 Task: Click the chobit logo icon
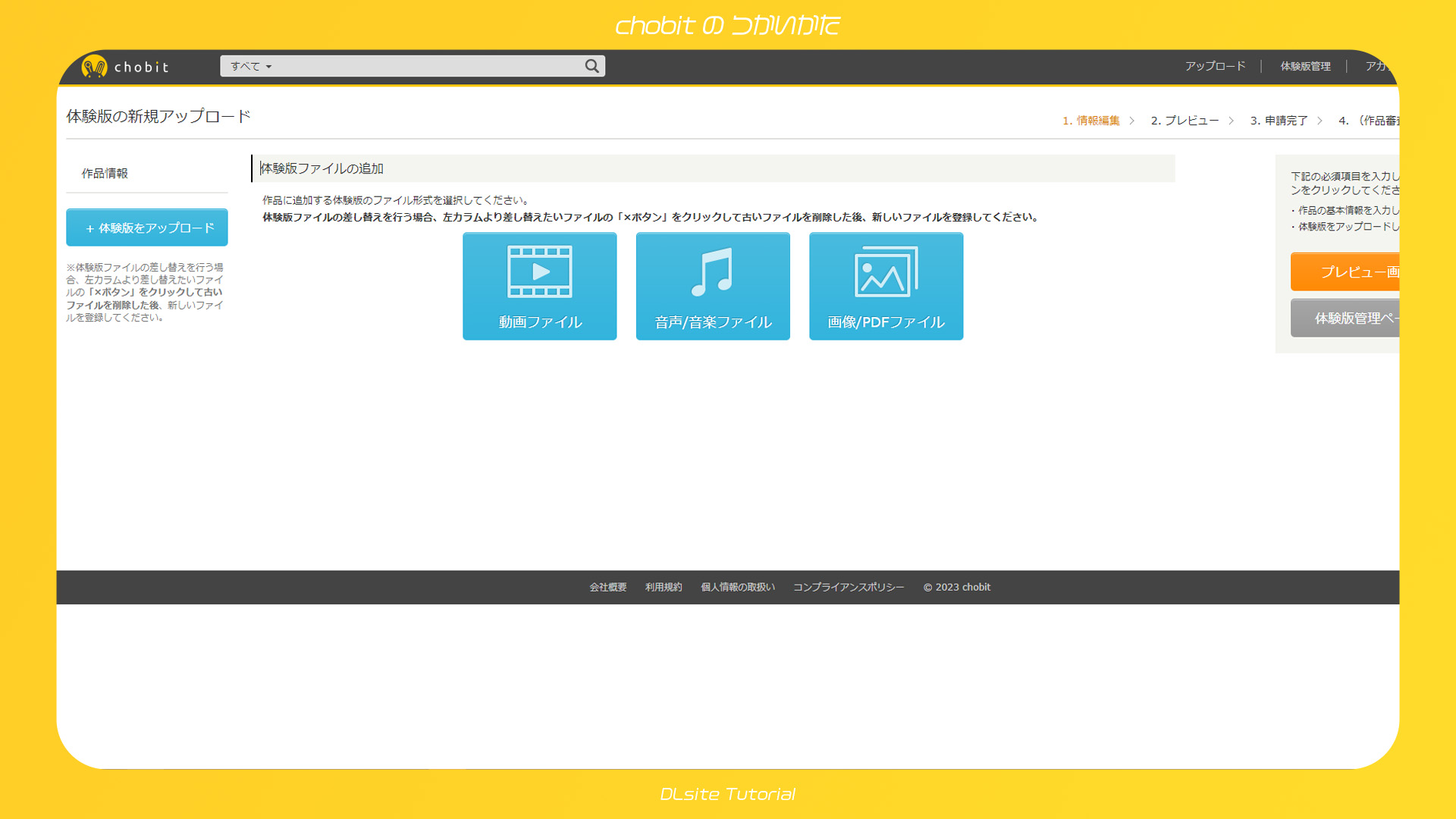[94, 67]
